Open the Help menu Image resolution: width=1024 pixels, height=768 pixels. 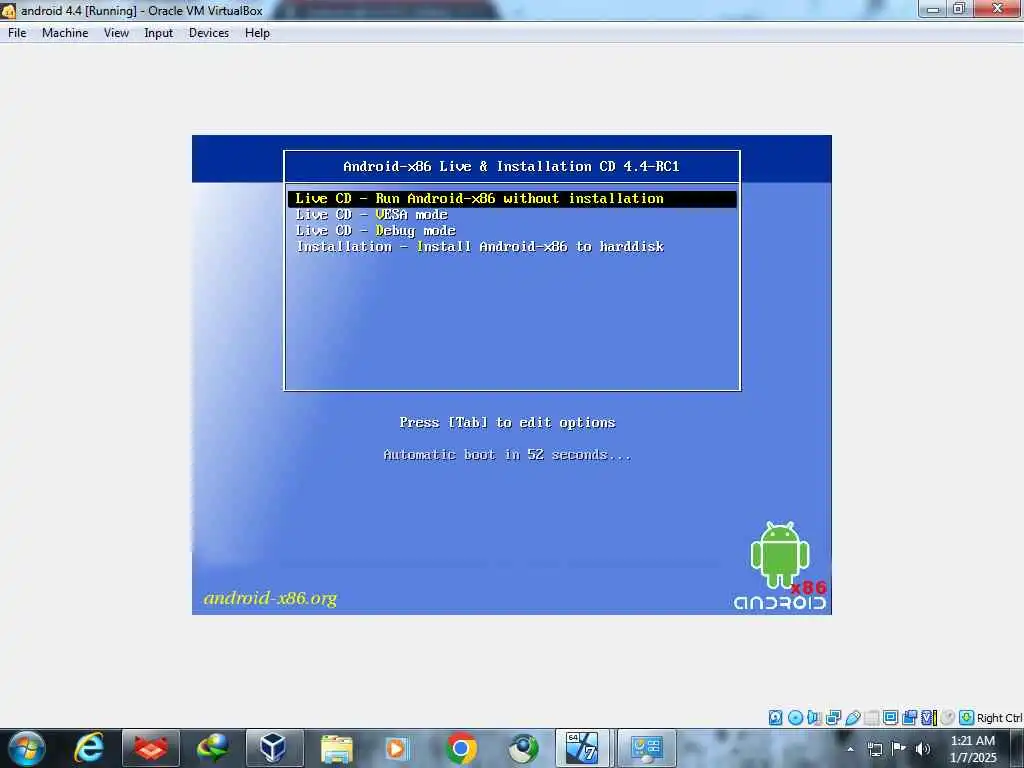(257, 33)
